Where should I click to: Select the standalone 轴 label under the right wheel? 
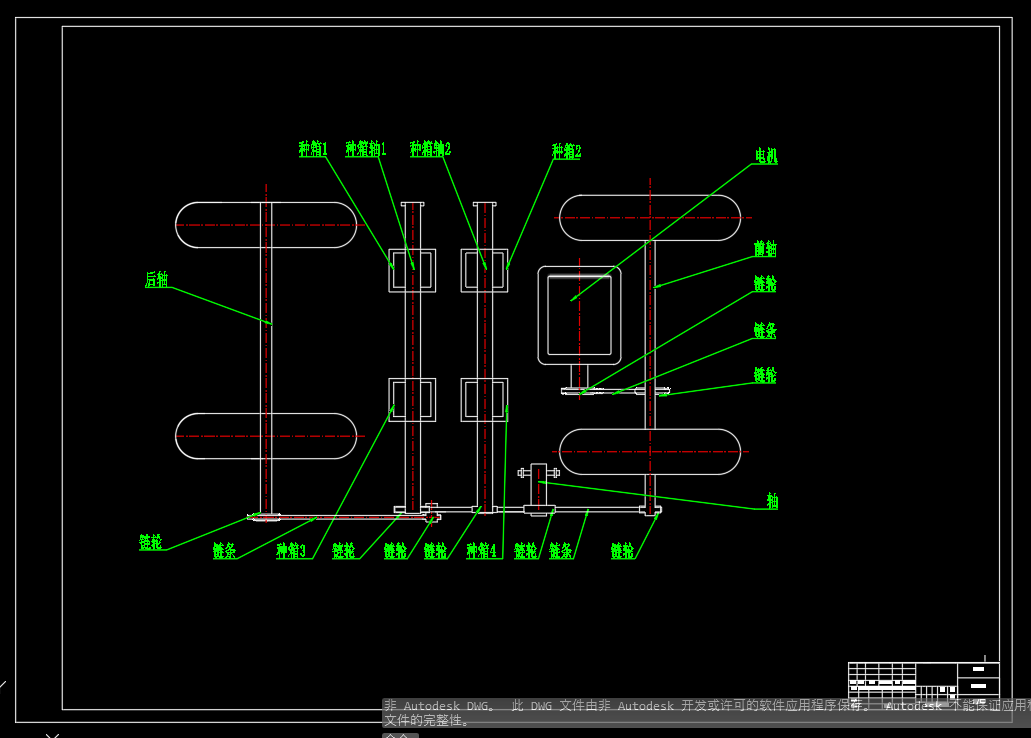(773, 501)
